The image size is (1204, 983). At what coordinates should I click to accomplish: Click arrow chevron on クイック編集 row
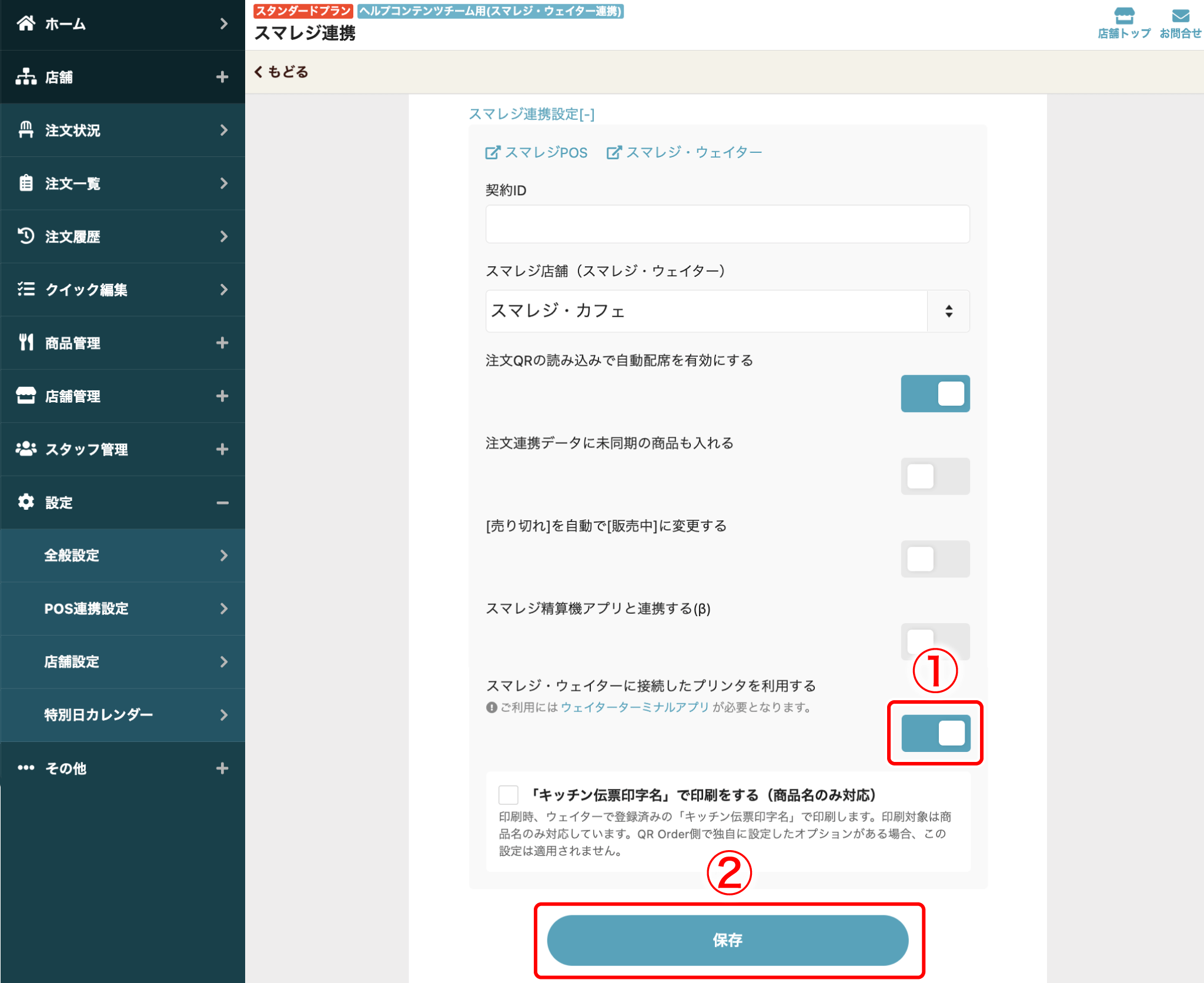coord(223,289)
